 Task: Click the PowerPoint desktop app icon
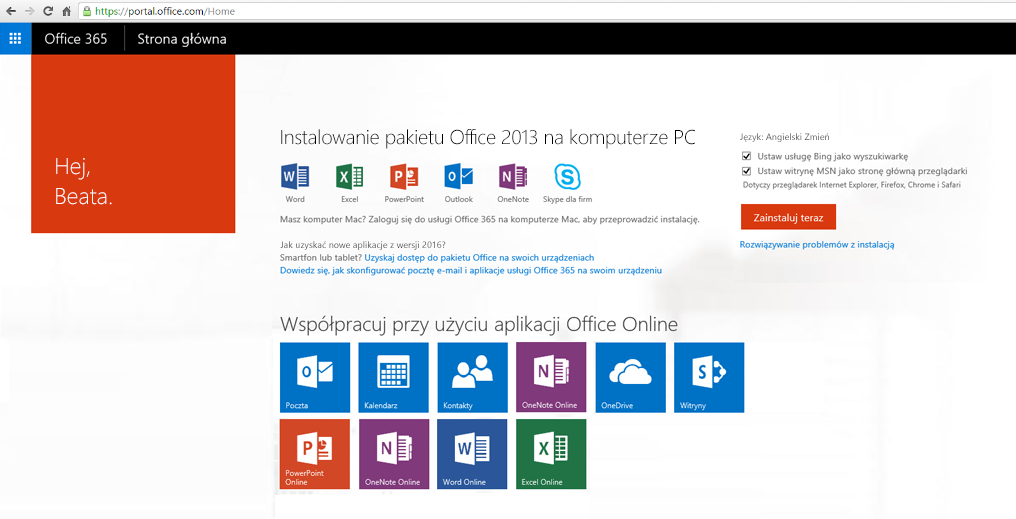coord(404,177)
